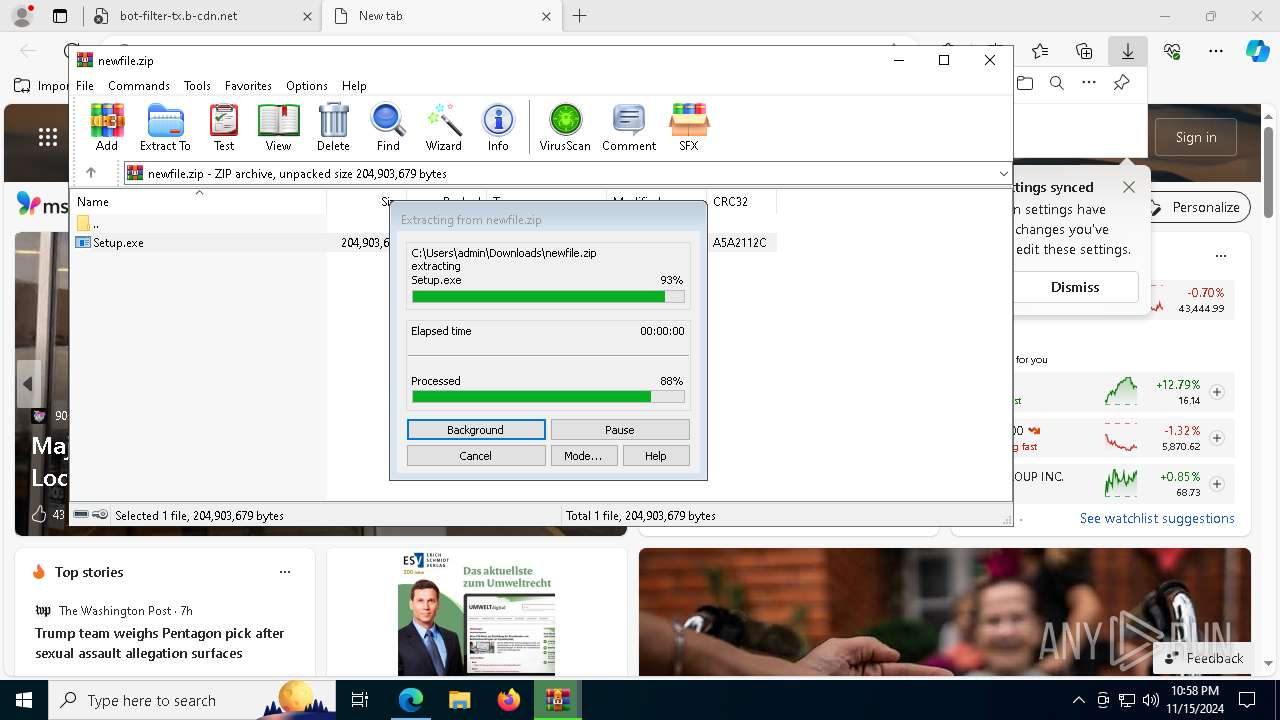Open the Commands menu
Image resolution: width=1280 pixels, height=720 pixels.
pyautogui.click(x=139, y=86)
